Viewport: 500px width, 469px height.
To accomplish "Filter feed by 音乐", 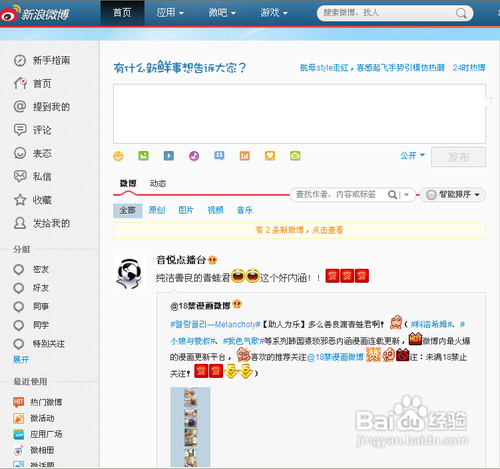I will [x=245, y=210].
